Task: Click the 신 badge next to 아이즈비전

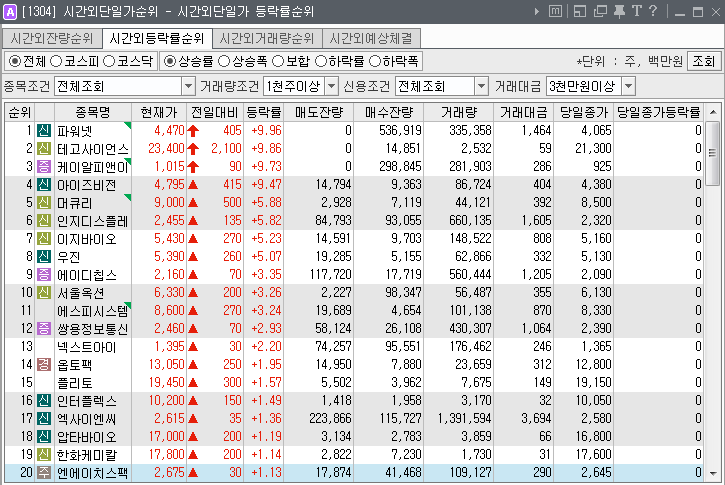Action: point(44,184)
